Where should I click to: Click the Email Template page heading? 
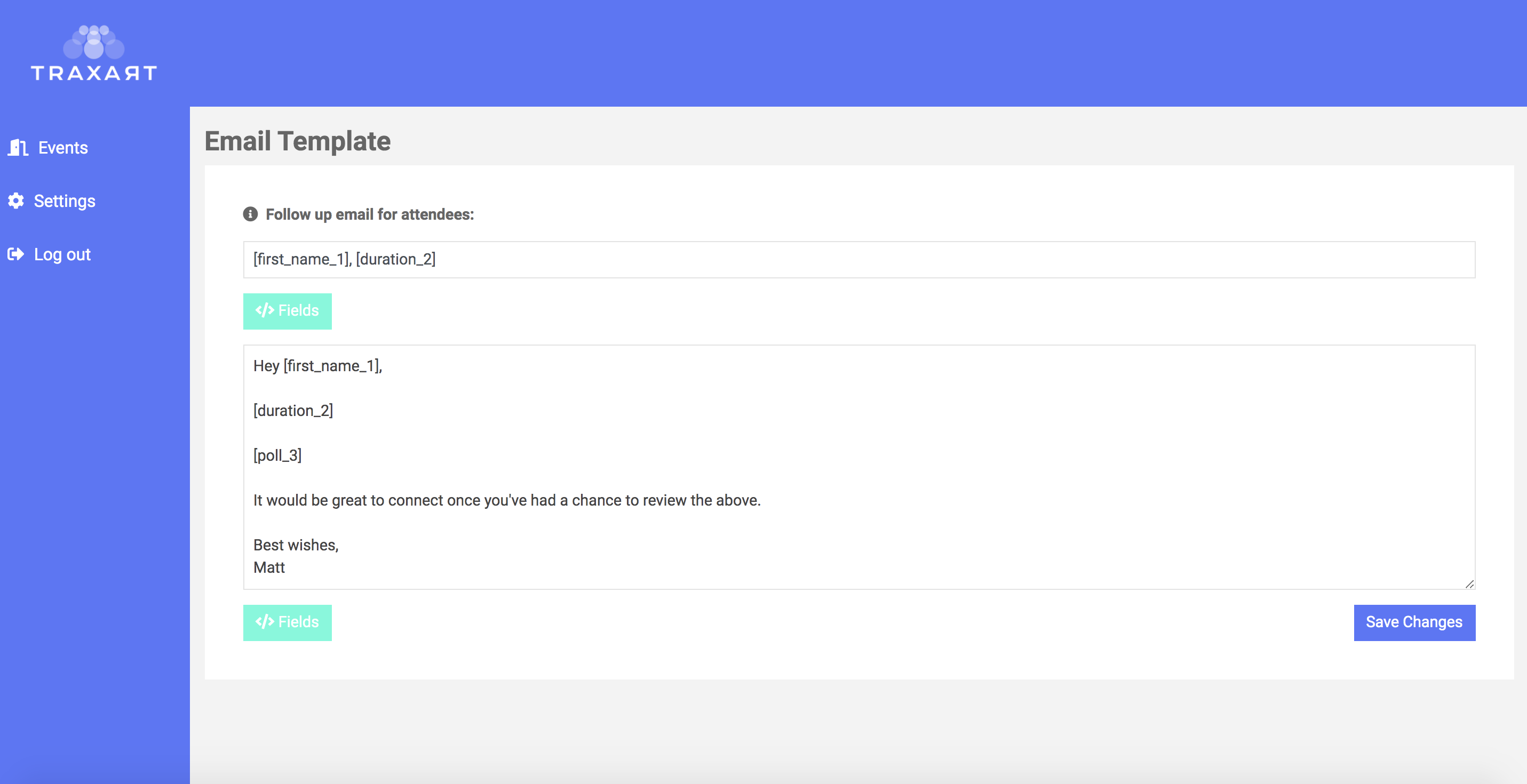coord(298,141)
